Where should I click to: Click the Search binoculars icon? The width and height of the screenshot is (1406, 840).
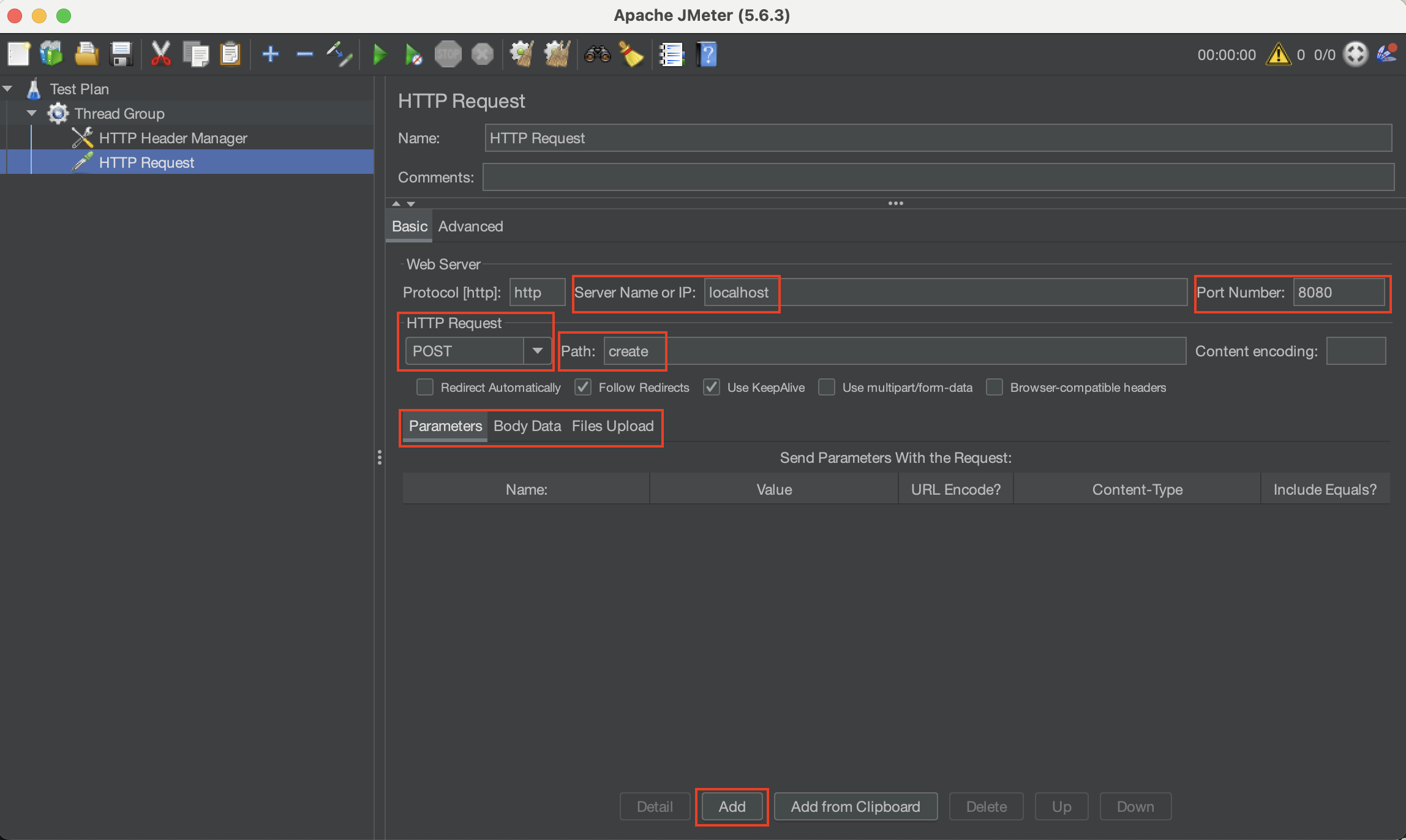pyautogui.click(x=597, y=55)
